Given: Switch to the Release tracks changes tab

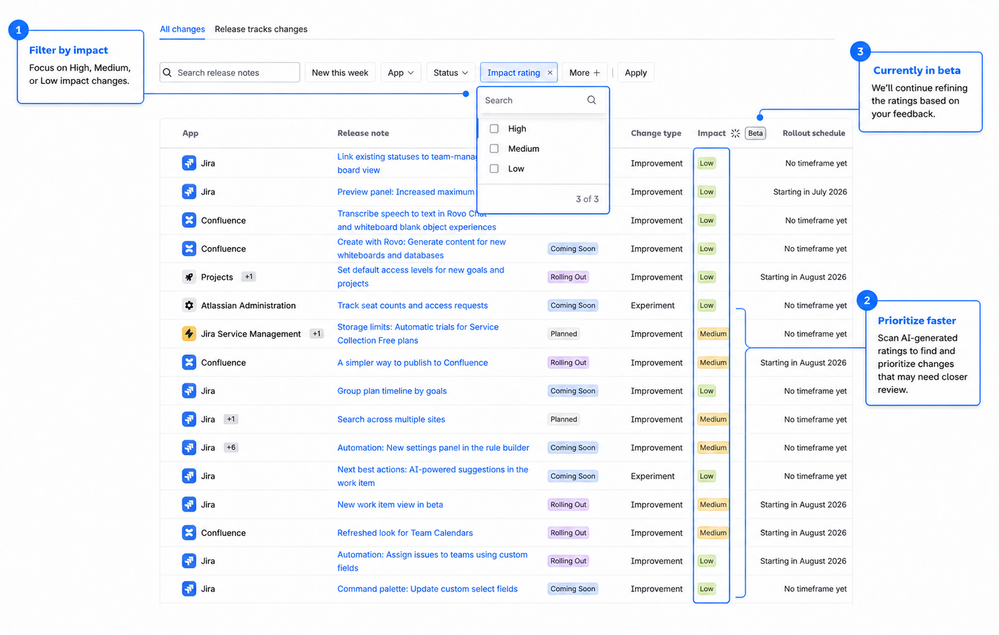Looking at the screenshot, I should pos(261,29).
